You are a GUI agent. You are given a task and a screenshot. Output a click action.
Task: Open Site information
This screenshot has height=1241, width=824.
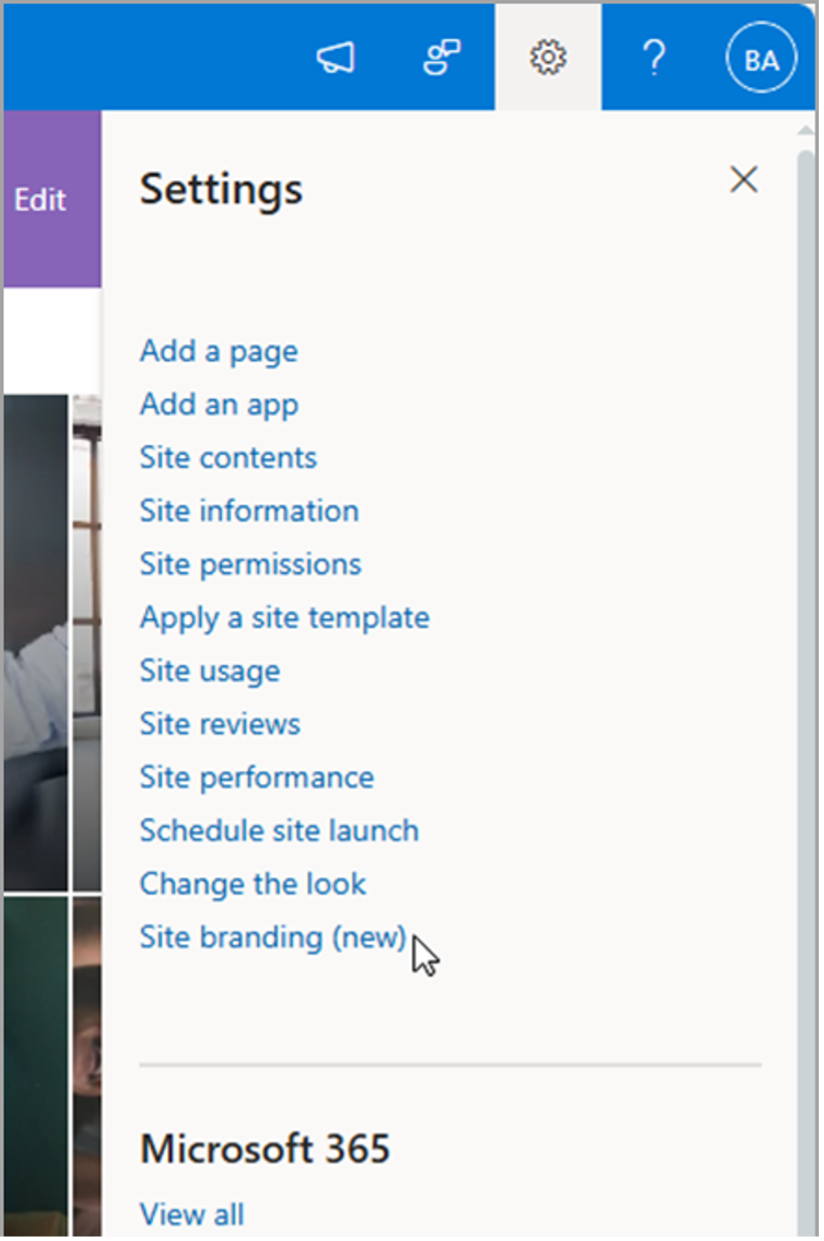click(x=248, y=511)
